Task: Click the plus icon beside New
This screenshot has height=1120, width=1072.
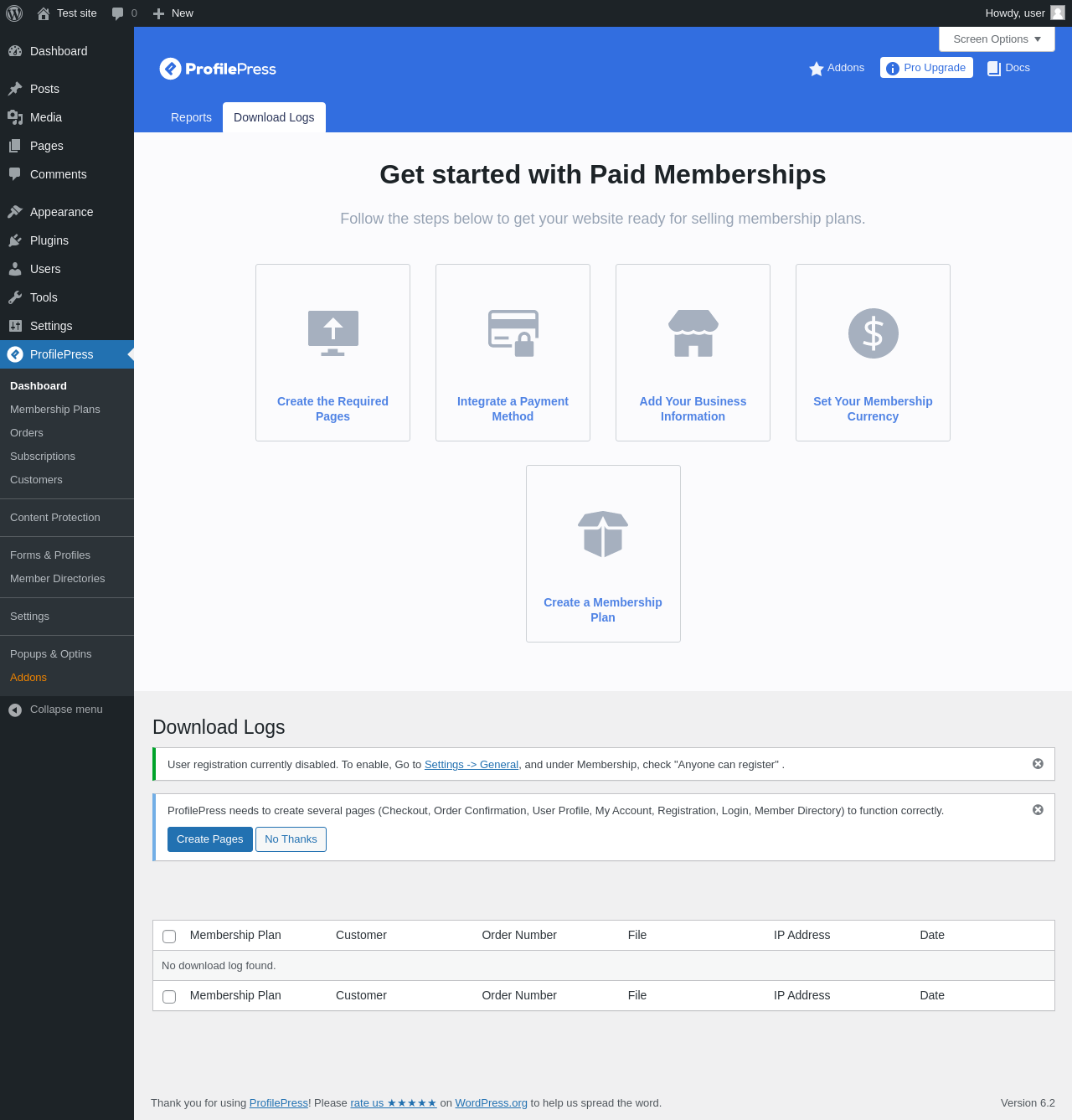Action: tap(158, 13)
